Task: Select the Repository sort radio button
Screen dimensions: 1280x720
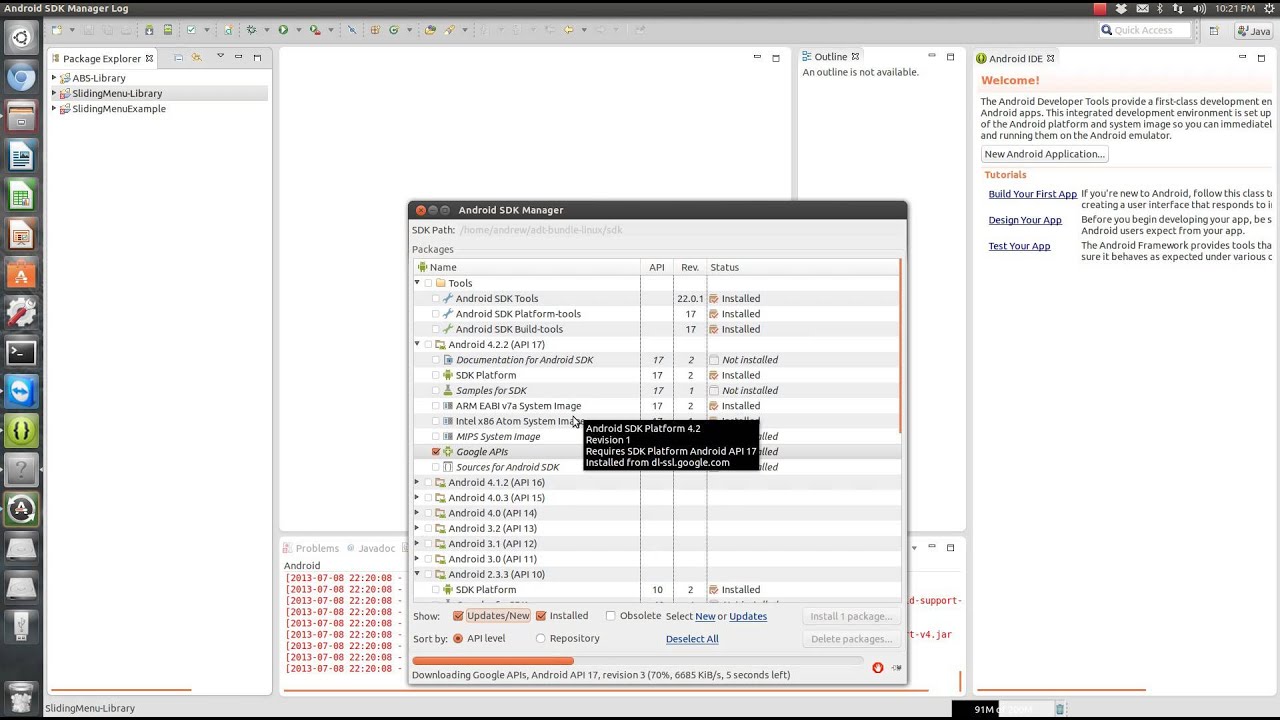Action: point(541,638)
